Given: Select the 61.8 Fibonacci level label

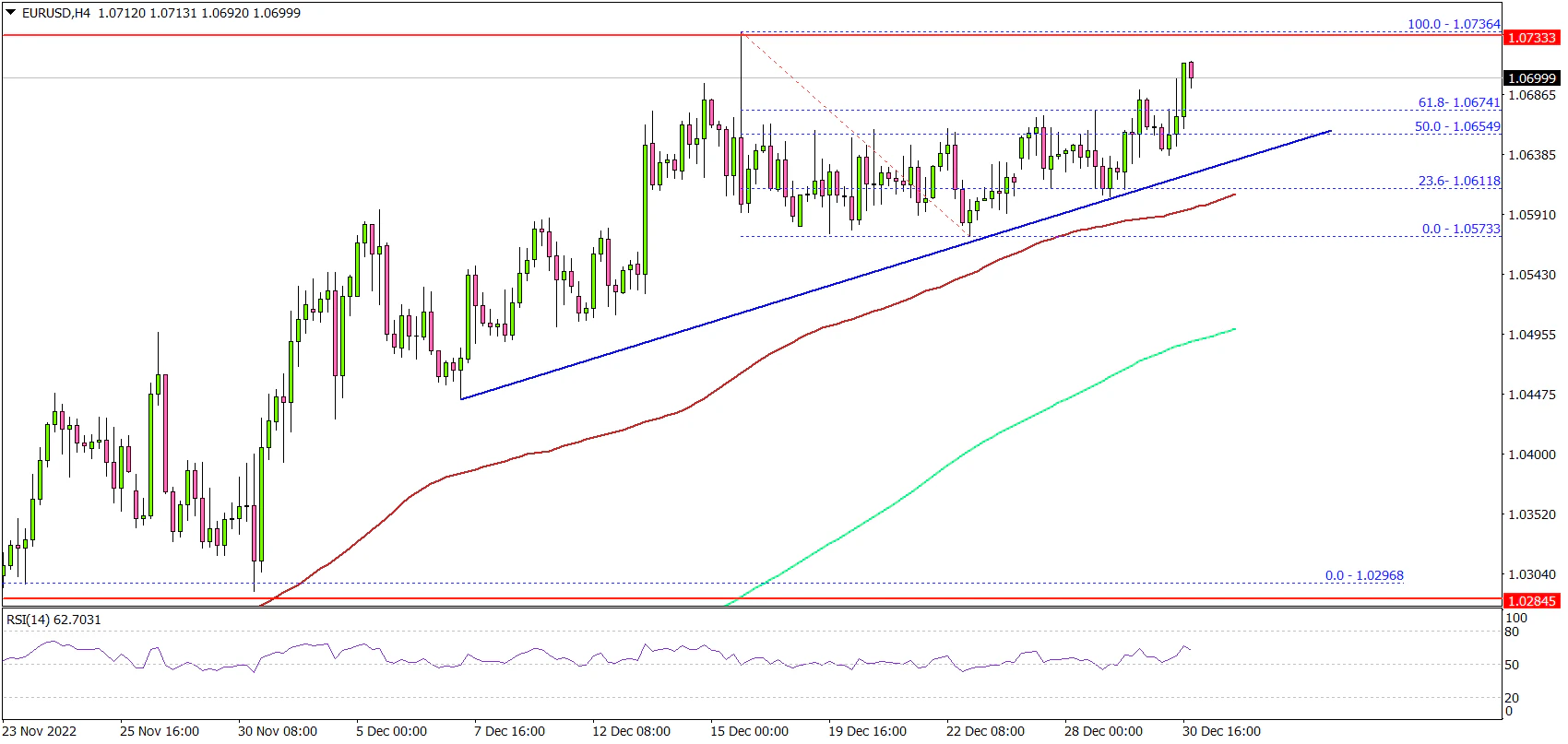Looking at the screenshot, I should click(1458, 103).
